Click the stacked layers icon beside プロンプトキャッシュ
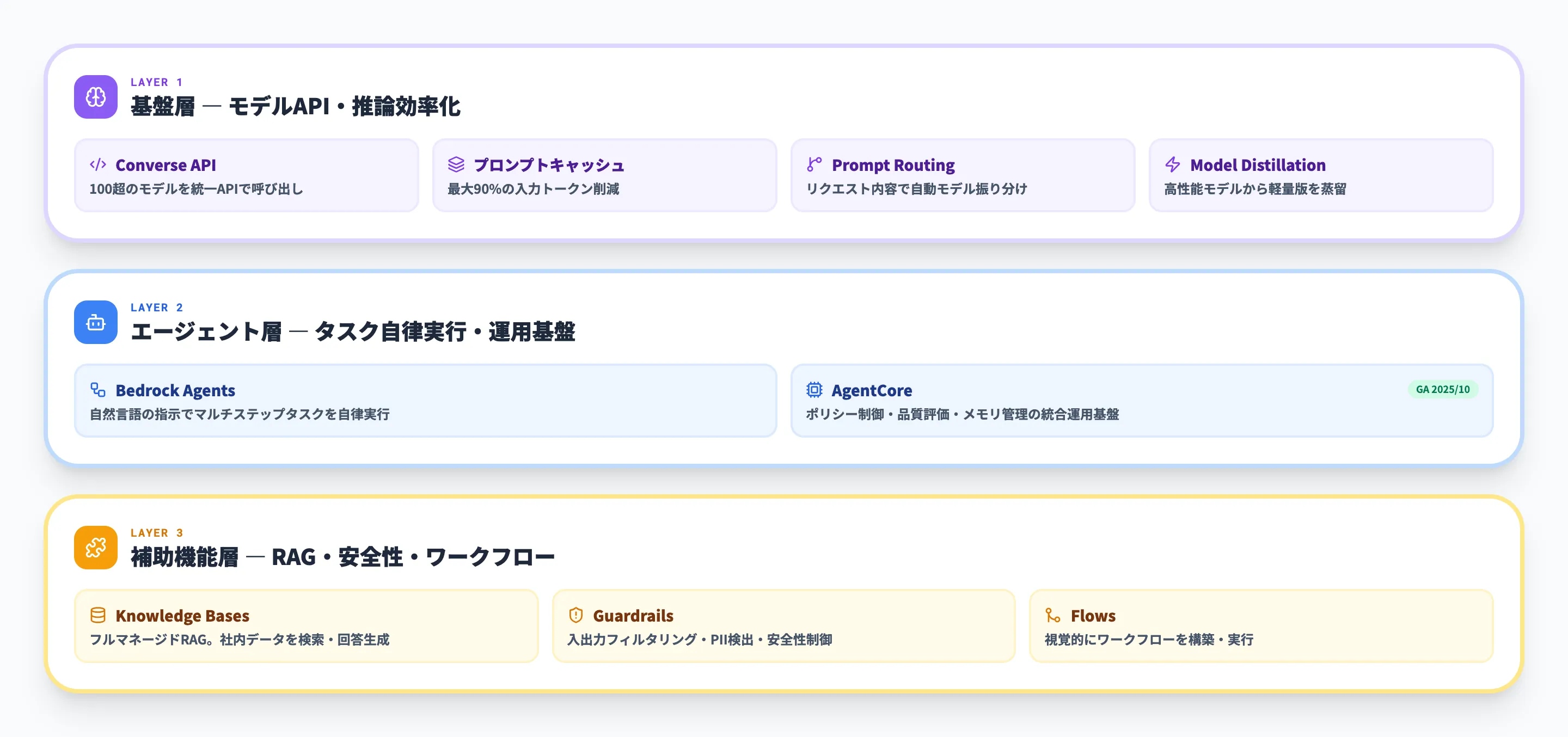 (456, 164)
